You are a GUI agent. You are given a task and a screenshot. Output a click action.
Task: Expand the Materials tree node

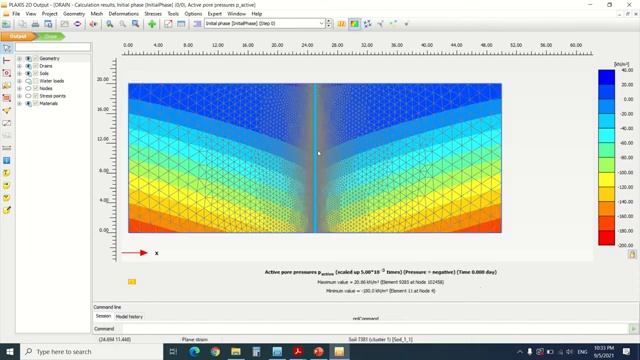click(x=19, y=103)
